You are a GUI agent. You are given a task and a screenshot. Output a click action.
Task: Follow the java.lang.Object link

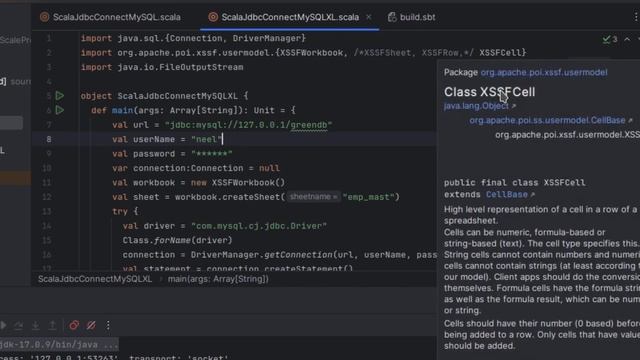tap(476, 106)
